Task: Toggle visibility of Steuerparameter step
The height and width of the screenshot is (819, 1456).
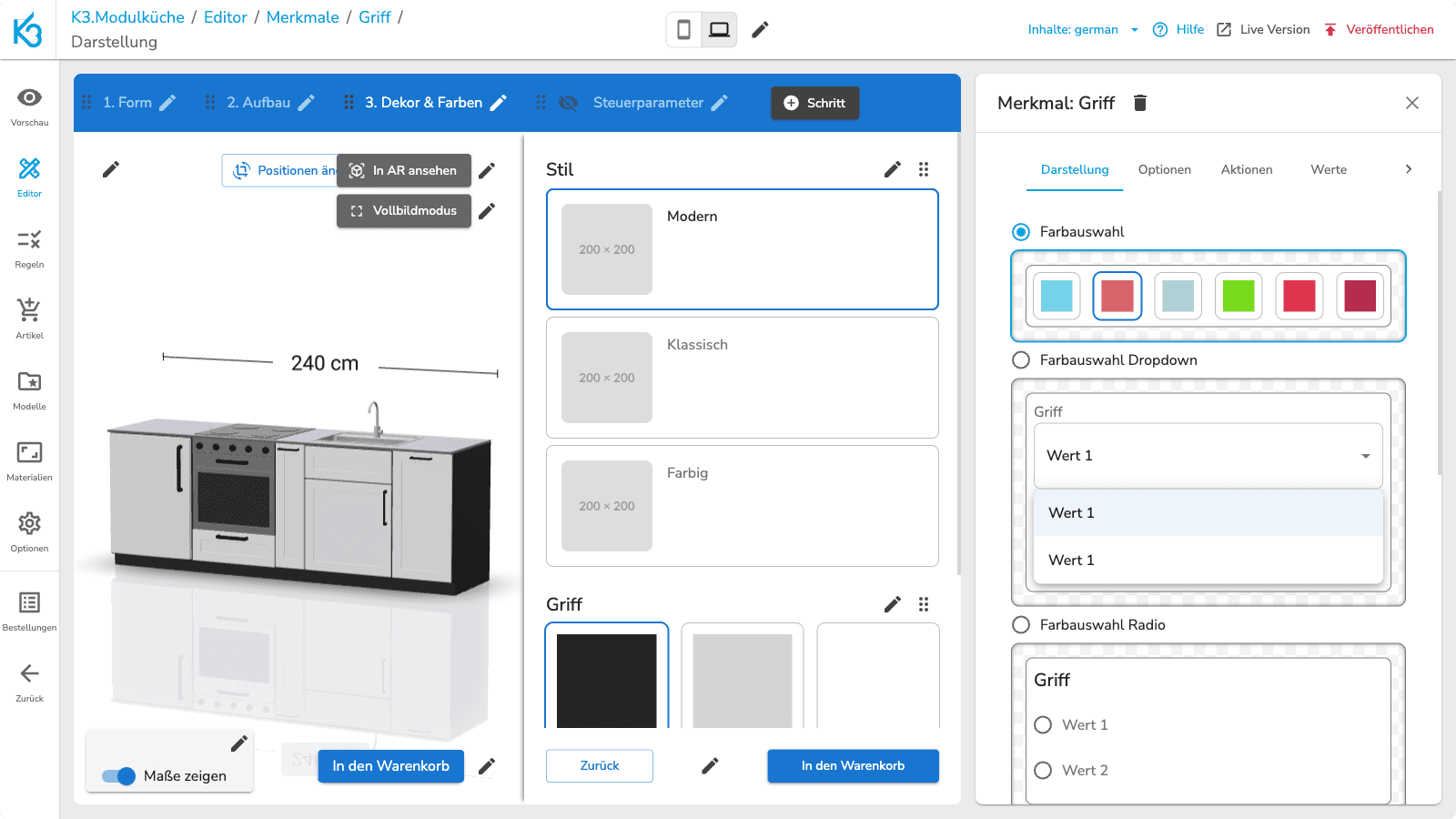Action: click(569, 103)
